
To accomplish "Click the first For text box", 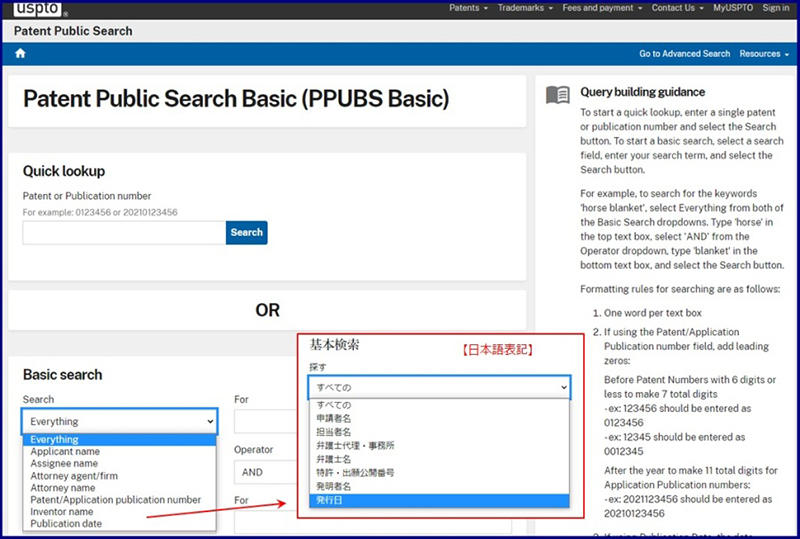I will 265,422.
